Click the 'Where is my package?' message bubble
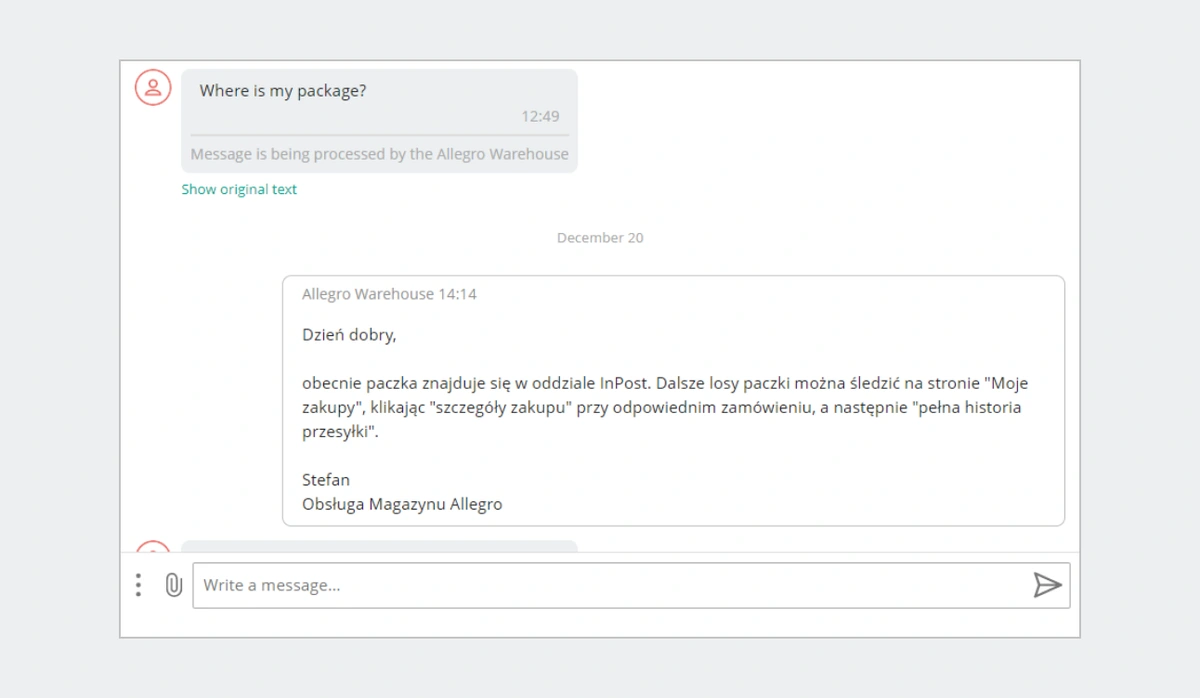Screen dimensions: 1200x698 (x=379, y=120)
